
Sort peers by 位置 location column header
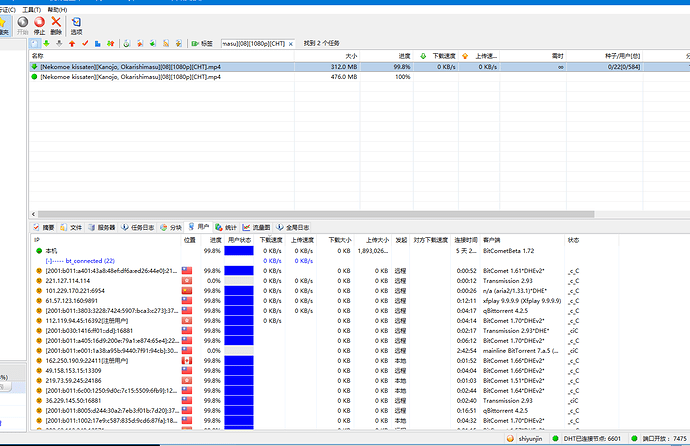coord(190,240)
